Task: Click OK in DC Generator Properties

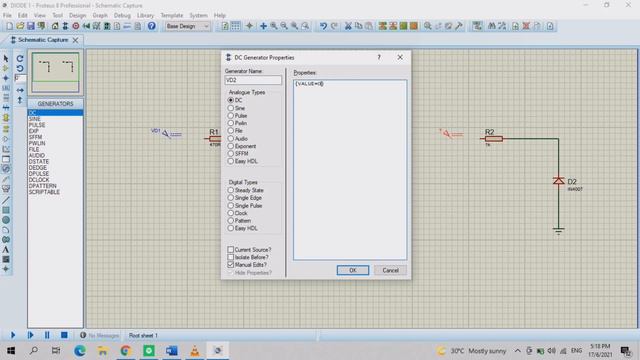Action: pos(353,270)
